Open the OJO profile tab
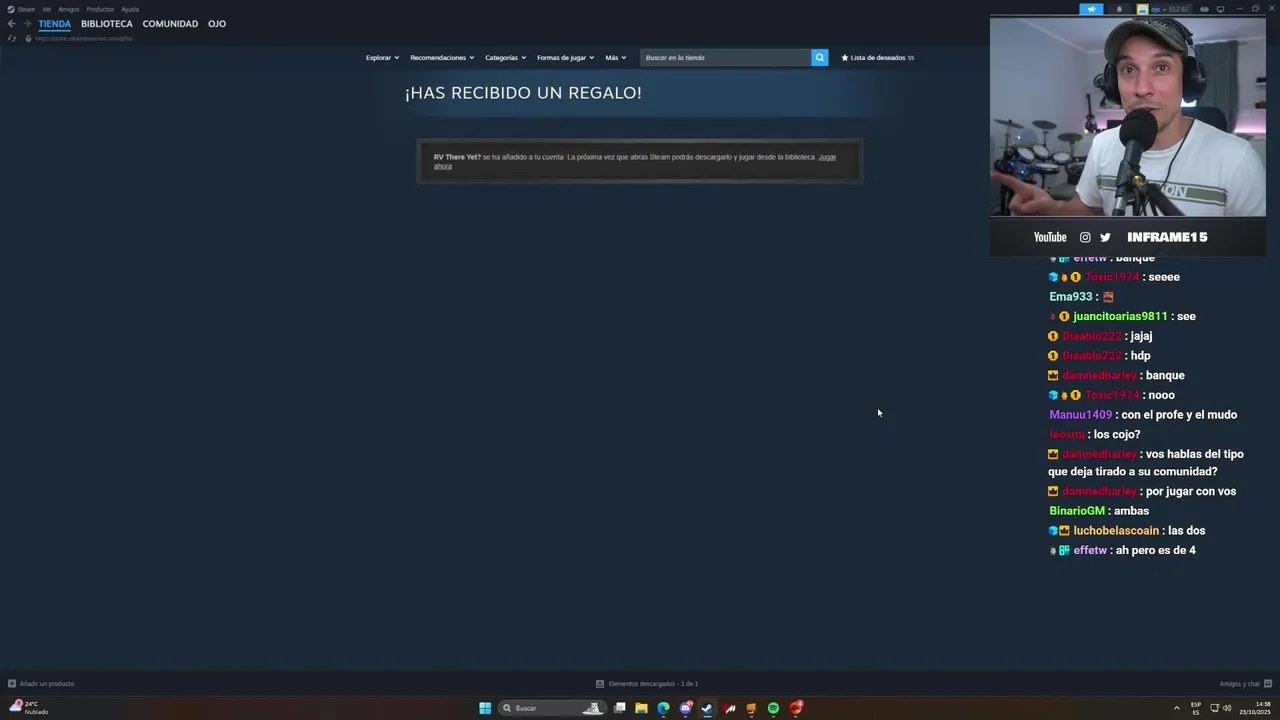The width and height of the screenshot is (1280, 720). (x=217, y=24)
